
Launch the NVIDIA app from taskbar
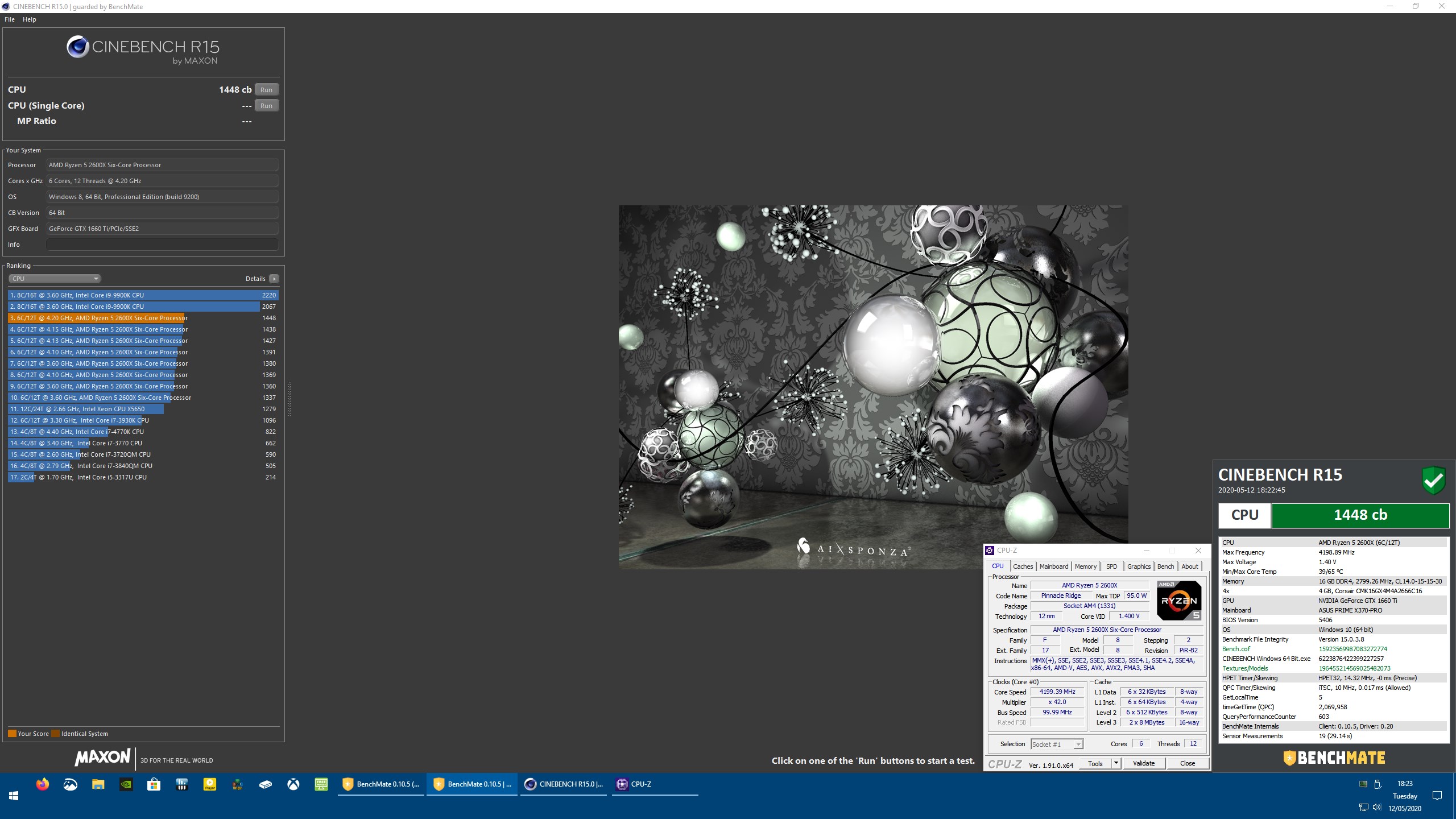pyautogui.click(x=126, y=784)
